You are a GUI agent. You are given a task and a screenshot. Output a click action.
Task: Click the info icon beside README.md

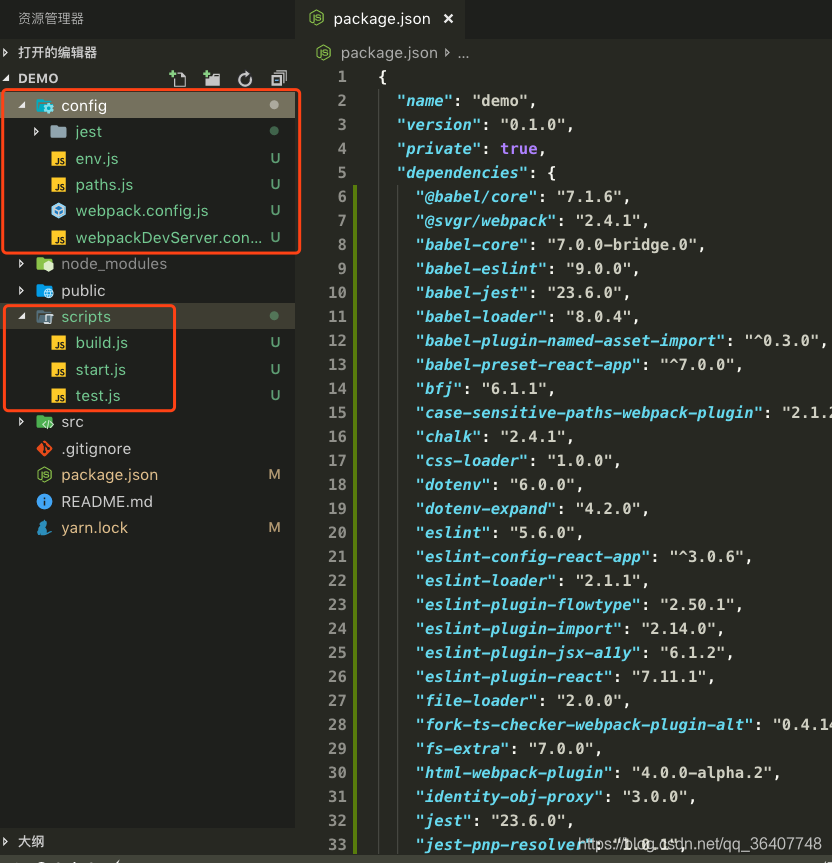pyautogui.click(x=45, y=501)
